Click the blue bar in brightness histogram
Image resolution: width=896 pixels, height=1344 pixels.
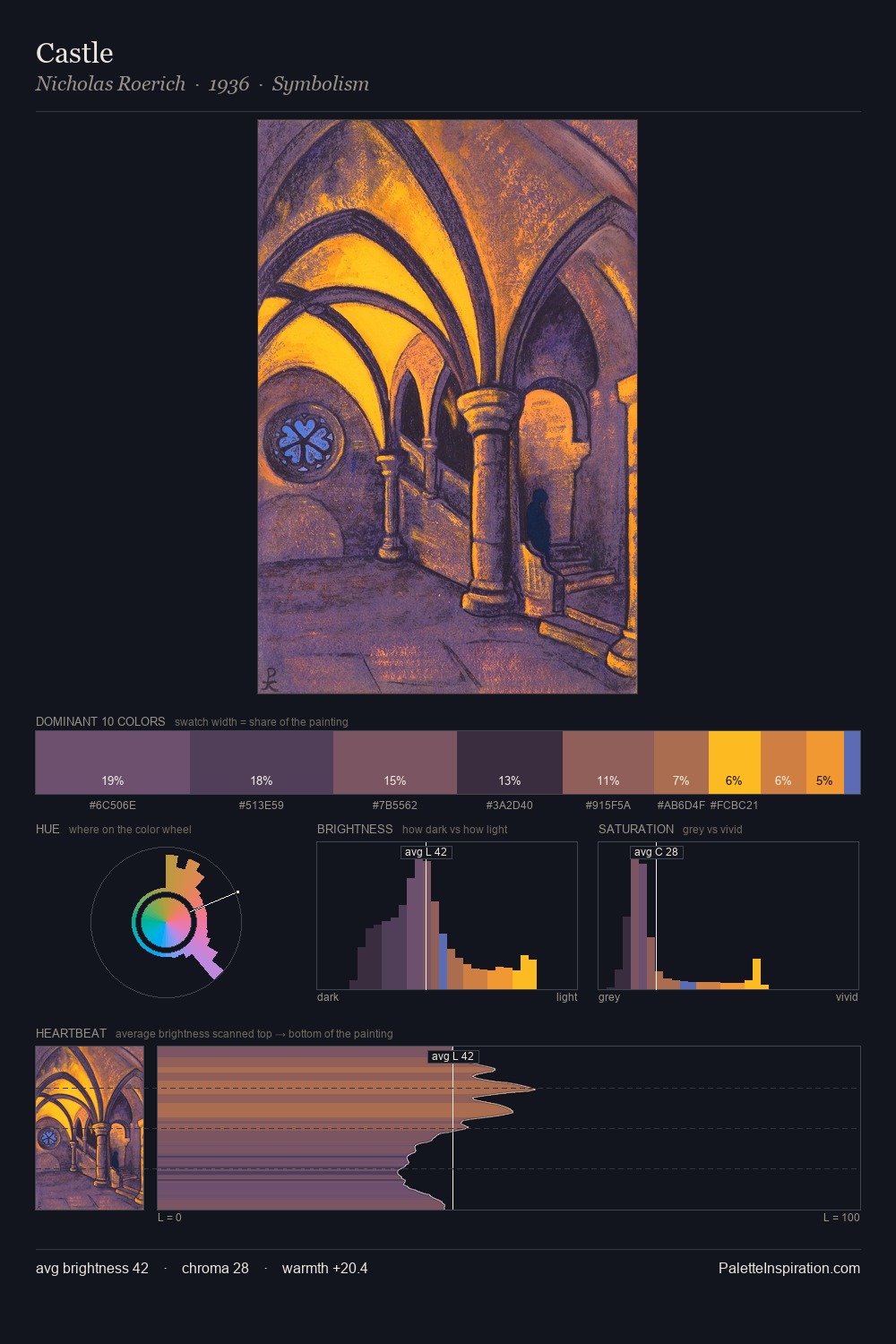point(443,961)
